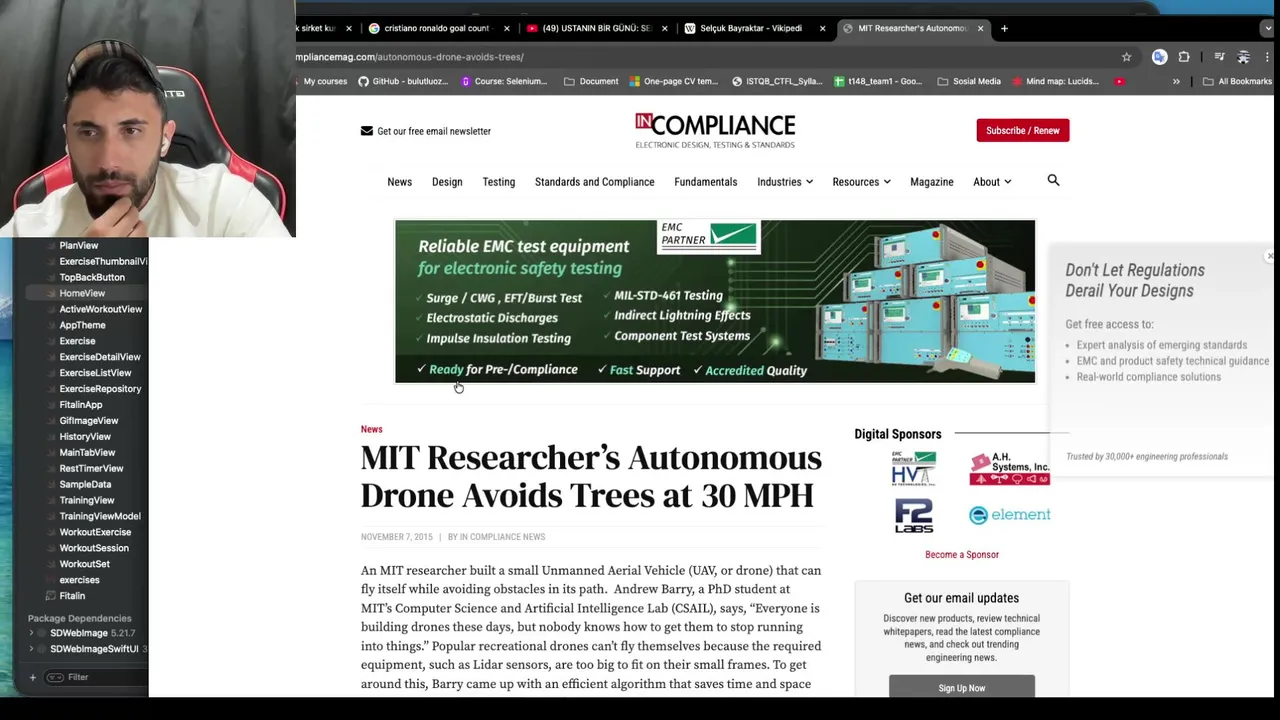Image resolution: width=1280 pixels, height=720 pixels.
Task: Select RestTimerView in Xcode navigator
Action: click(x=91, y=469)
